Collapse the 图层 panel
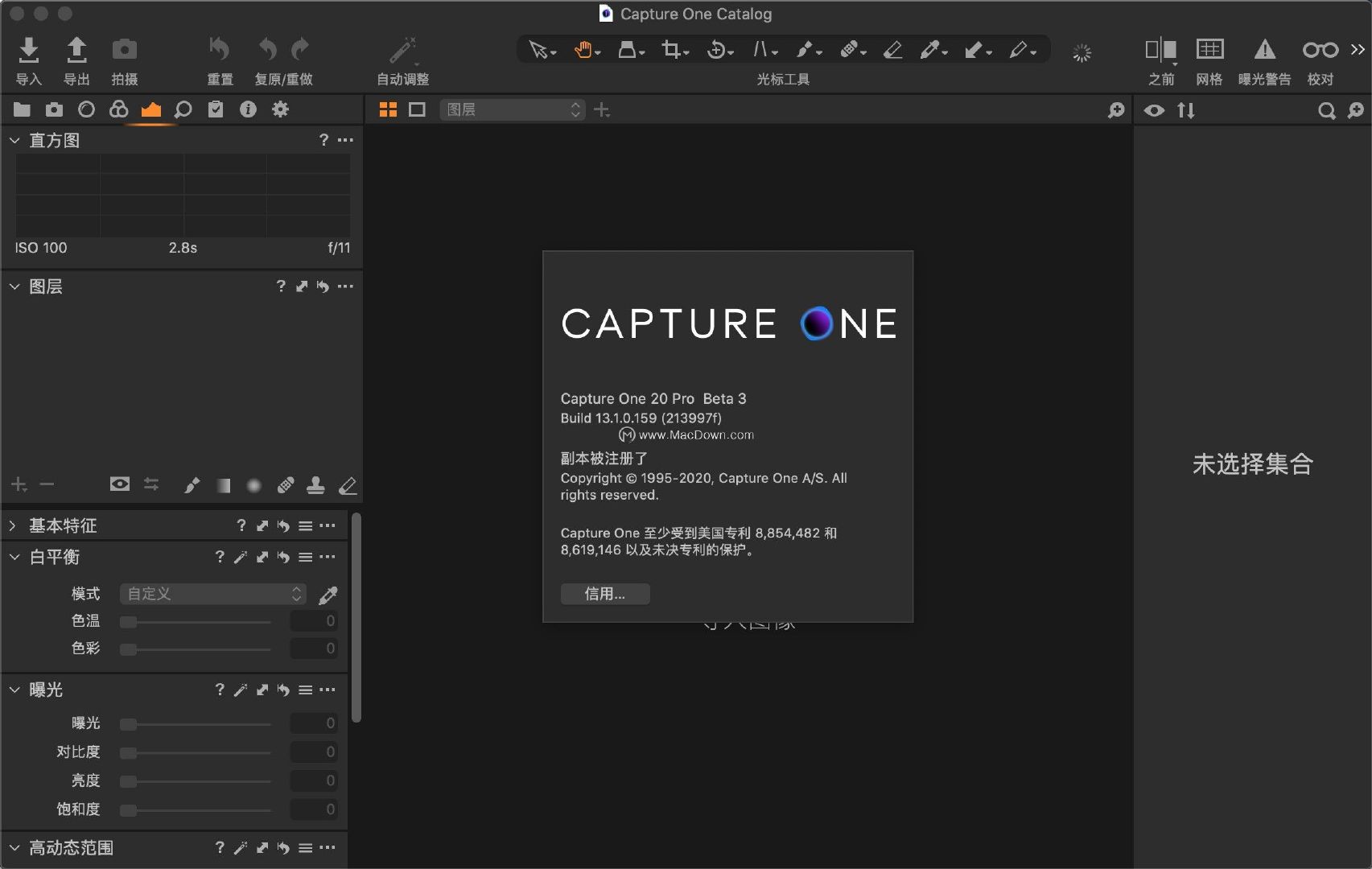Viewport: 1372px width, 869px height. (x=14, y=286)
